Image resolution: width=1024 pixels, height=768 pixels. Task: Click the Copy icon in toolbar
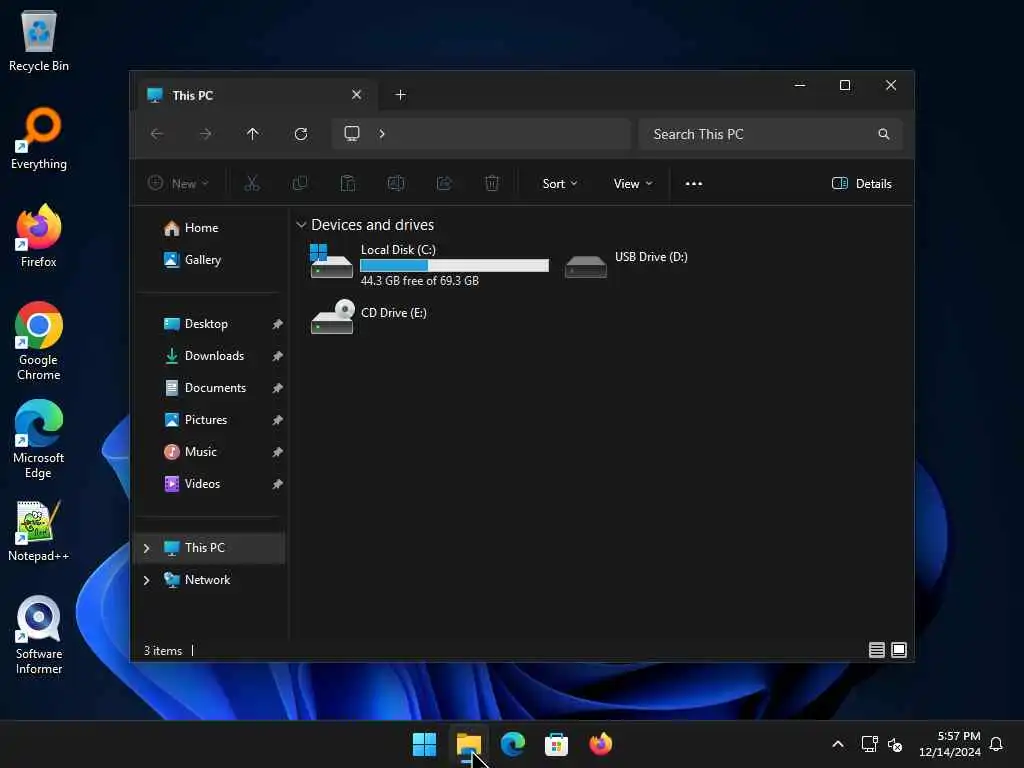pos(300,184)
